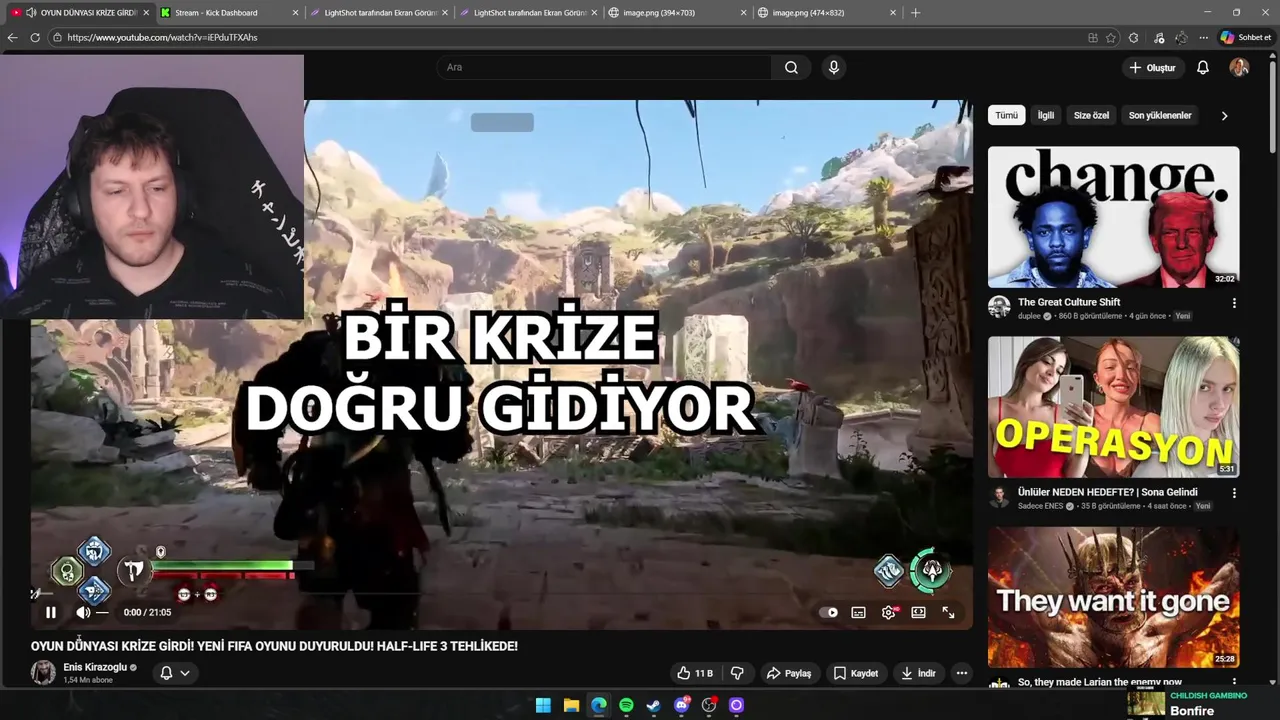Switch to the image.png (394×703) tab
This screenshot has width=1280, height=720.
(678, 12)
